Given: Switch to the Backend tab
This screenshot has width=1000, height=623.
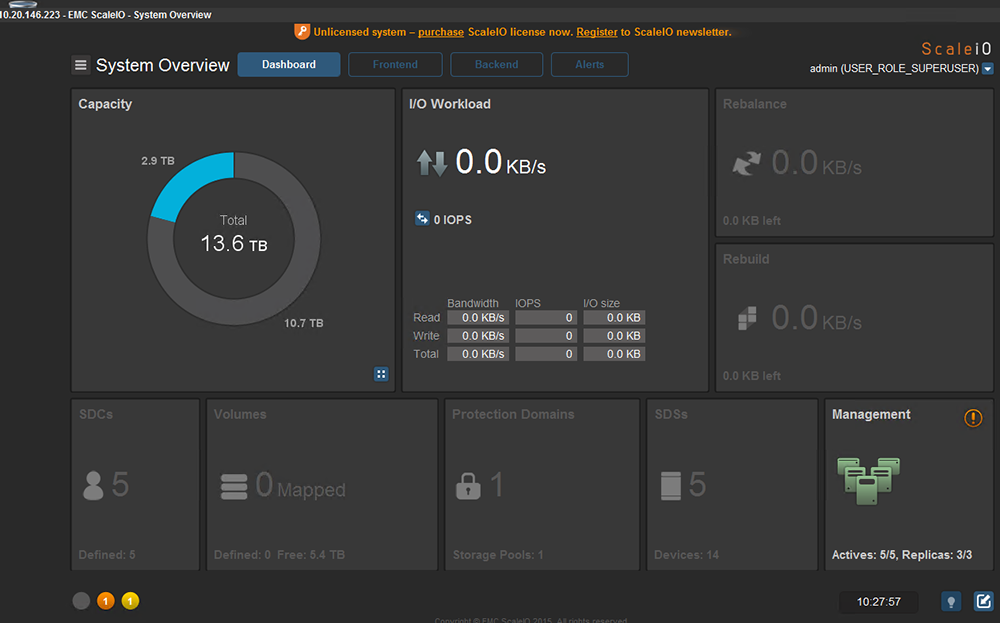Looking at the screenshot, I should point(496,64).
